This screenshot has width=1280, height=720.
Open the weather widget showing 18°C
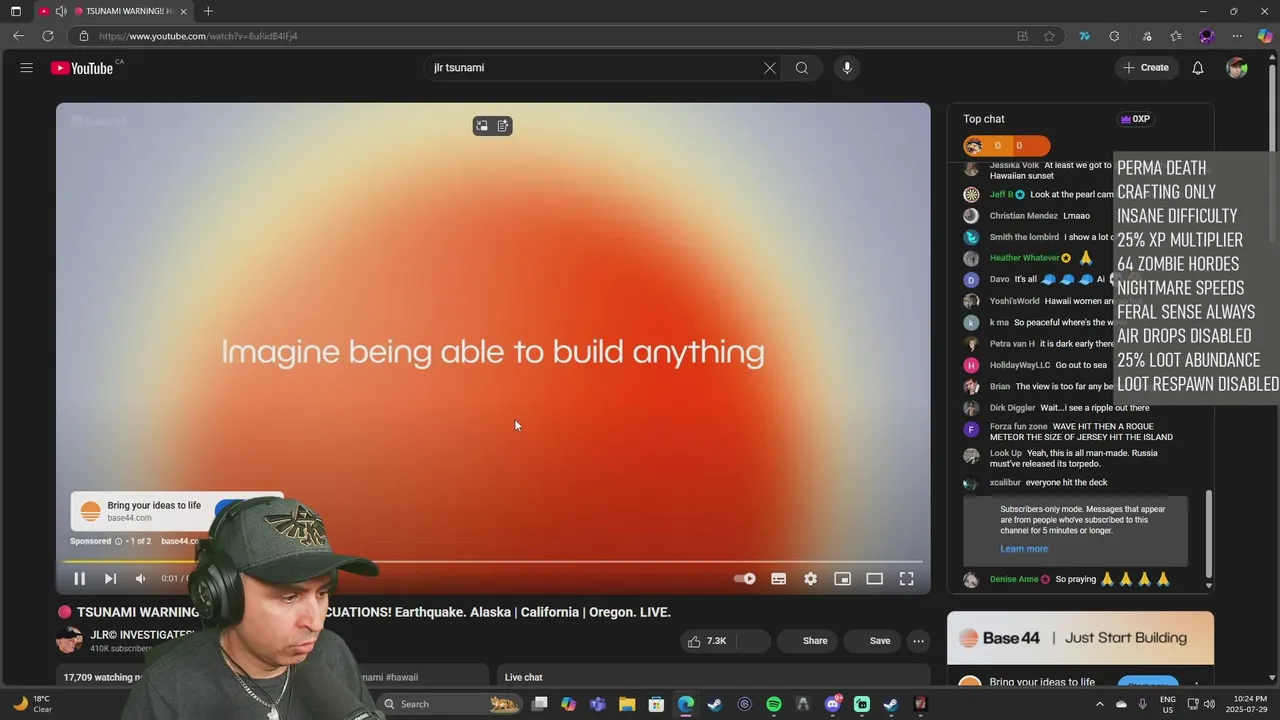point(32,704)
